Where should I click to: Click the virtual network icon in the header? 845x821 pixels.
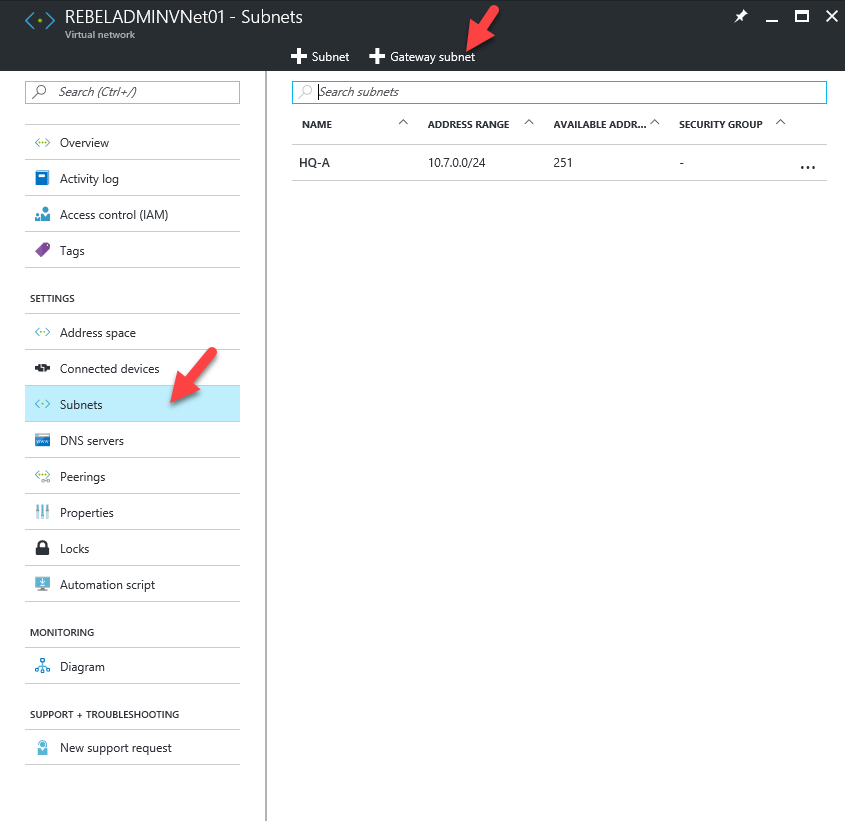tap(40, 20)
